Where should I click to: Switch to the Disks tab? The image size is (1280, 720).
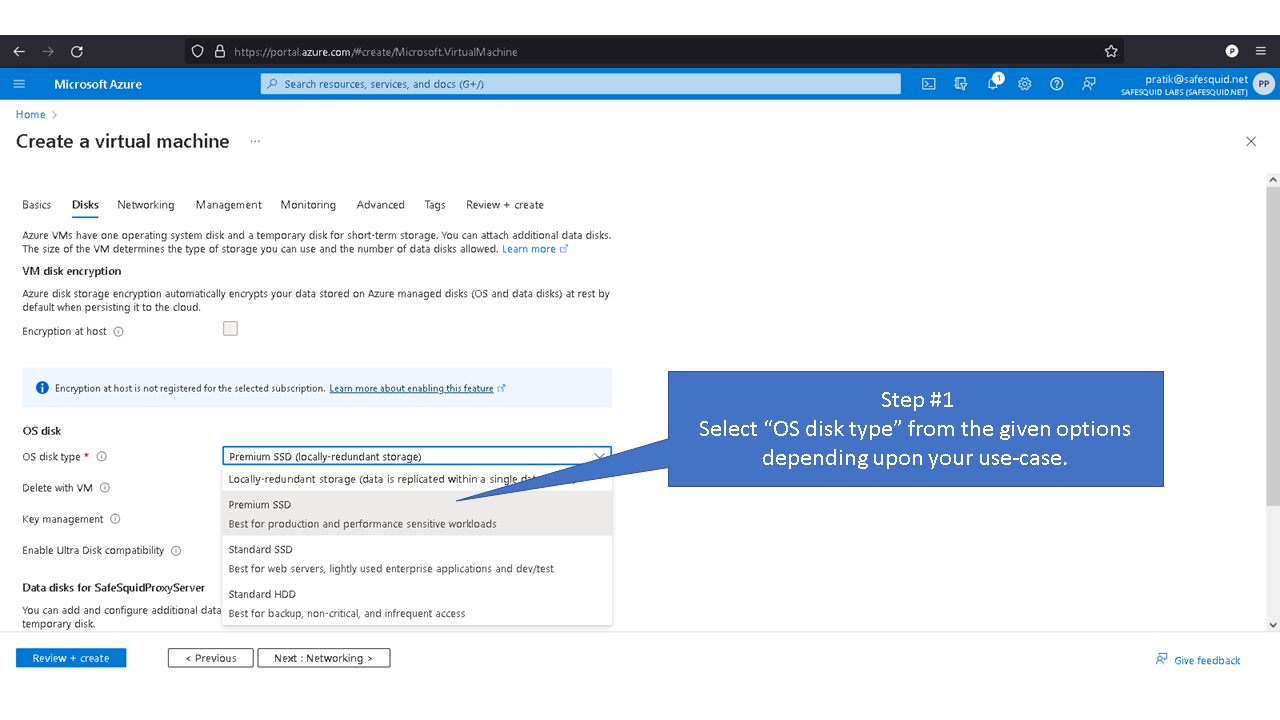click(85, 204)
